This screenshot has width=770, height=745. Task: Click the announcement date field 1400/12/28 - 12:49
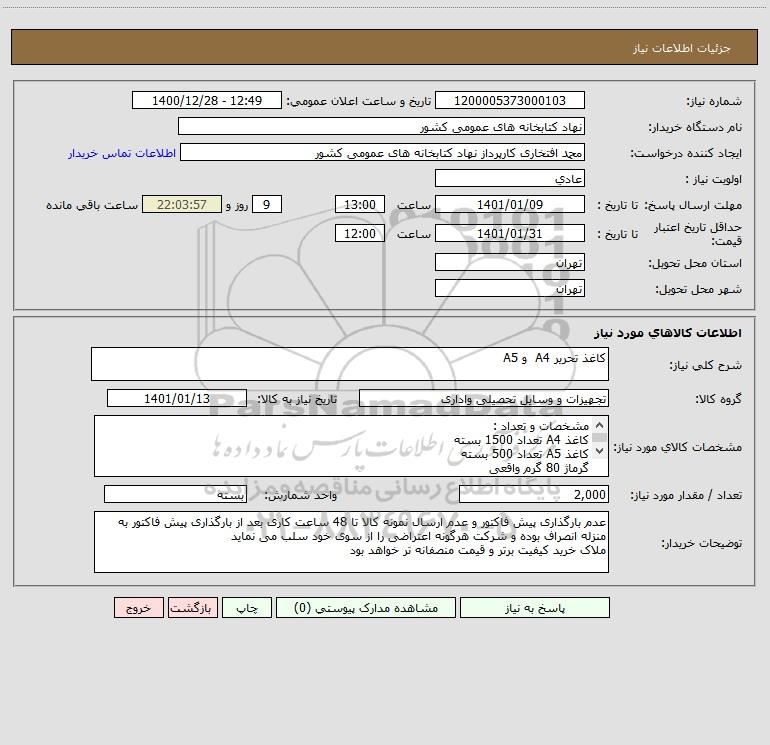click(x=207, y=100)
